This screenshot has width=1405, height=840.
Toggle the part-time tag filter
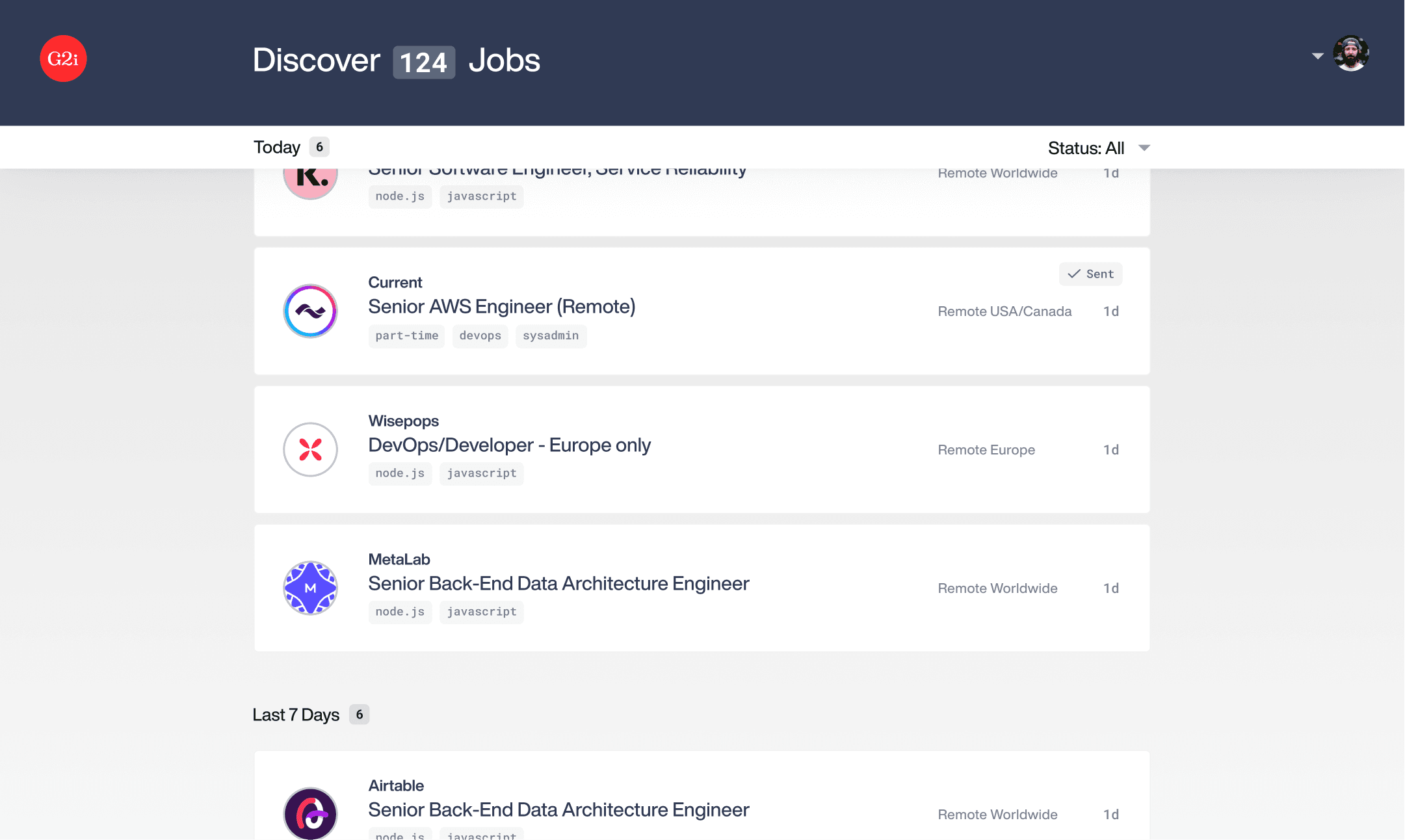(x=406, y=335)
